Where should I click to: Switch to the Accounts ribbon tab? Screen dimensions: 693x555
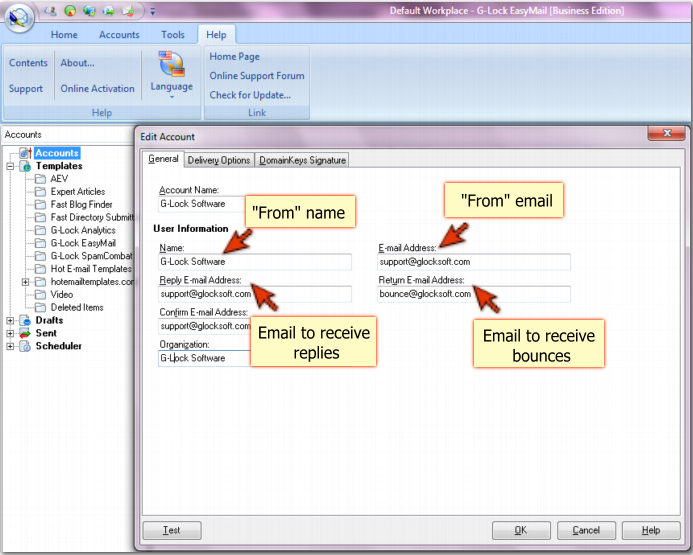[119, 34]
